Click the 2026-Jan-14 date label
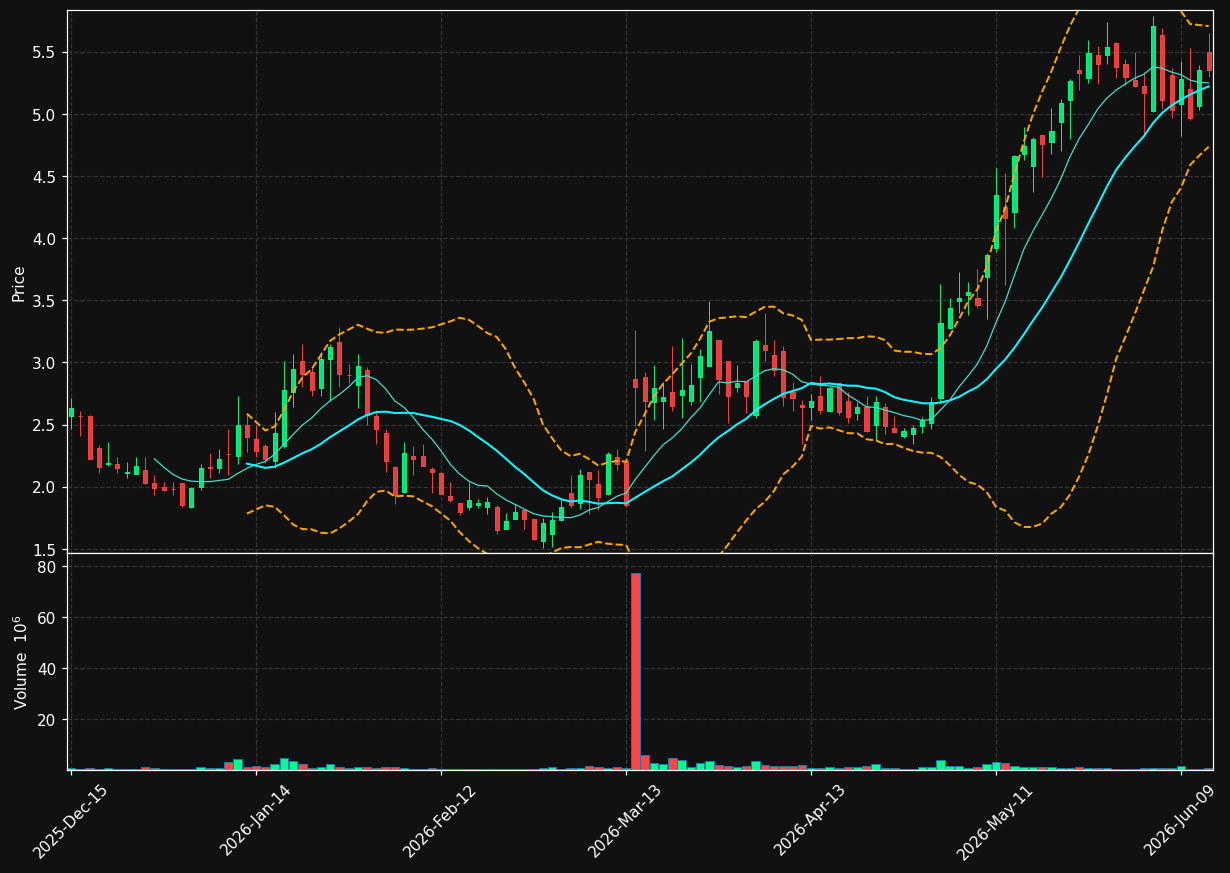The width and height of the screenshot is (1230, 873). click(256, 821)
